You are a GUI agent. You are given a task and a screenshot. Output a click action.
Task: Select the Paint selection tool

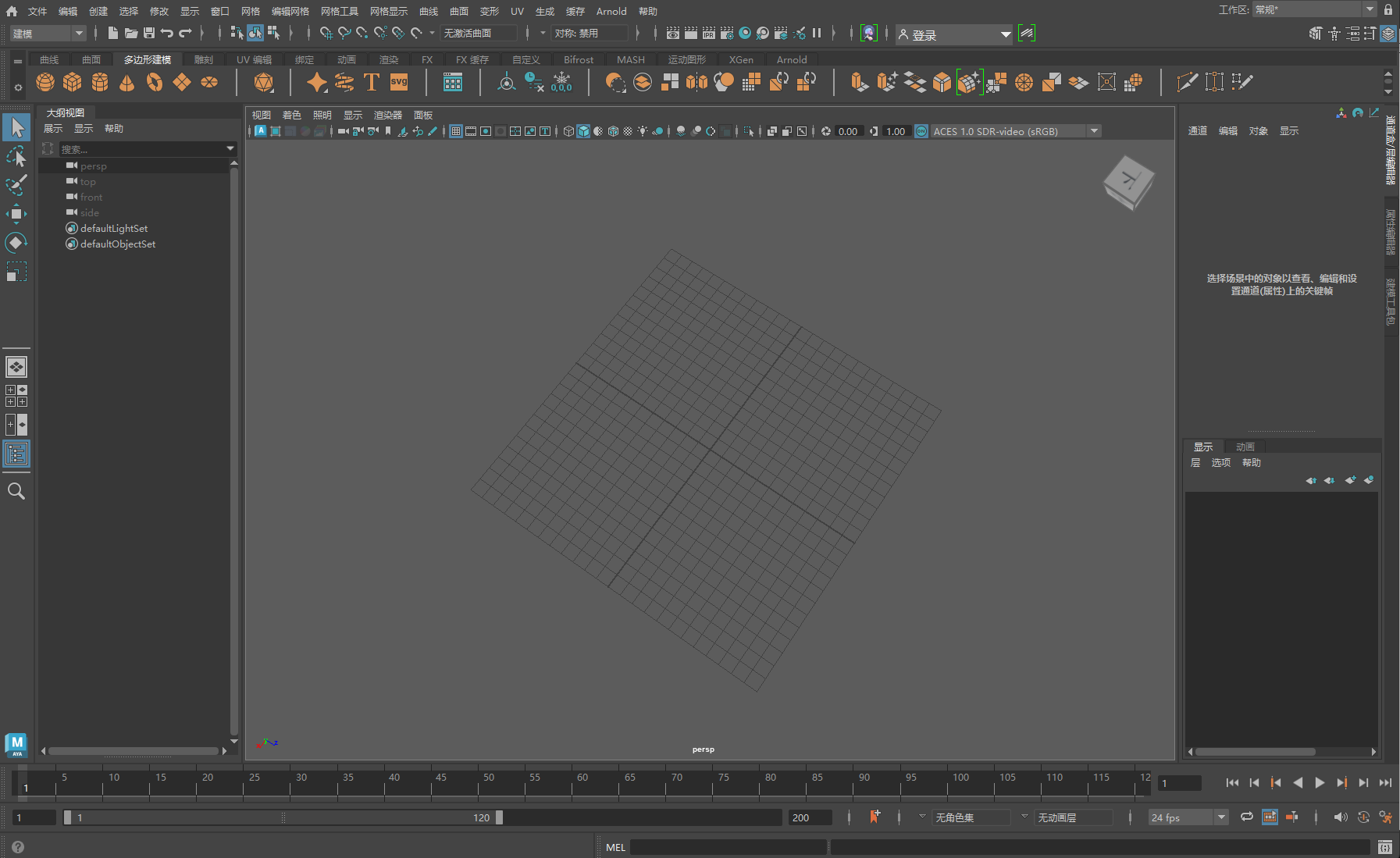[16, 185]
